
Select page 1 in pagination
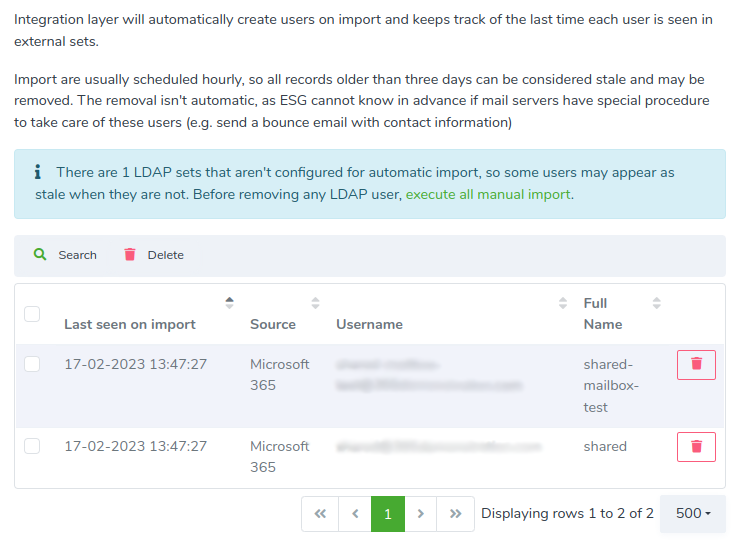388,514
